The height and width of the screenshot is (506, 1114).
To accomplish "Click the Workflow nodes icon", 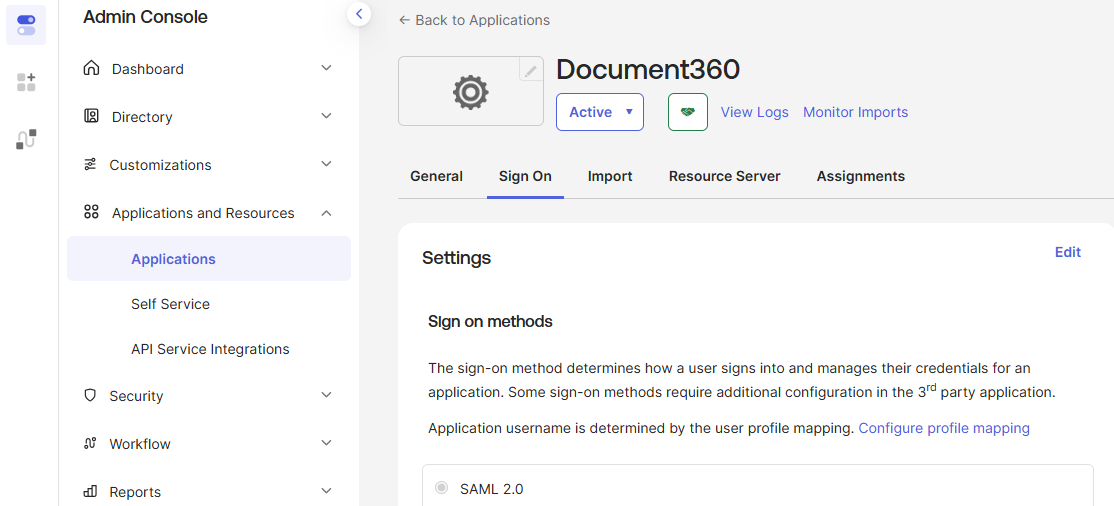I will tap(90, 443).
